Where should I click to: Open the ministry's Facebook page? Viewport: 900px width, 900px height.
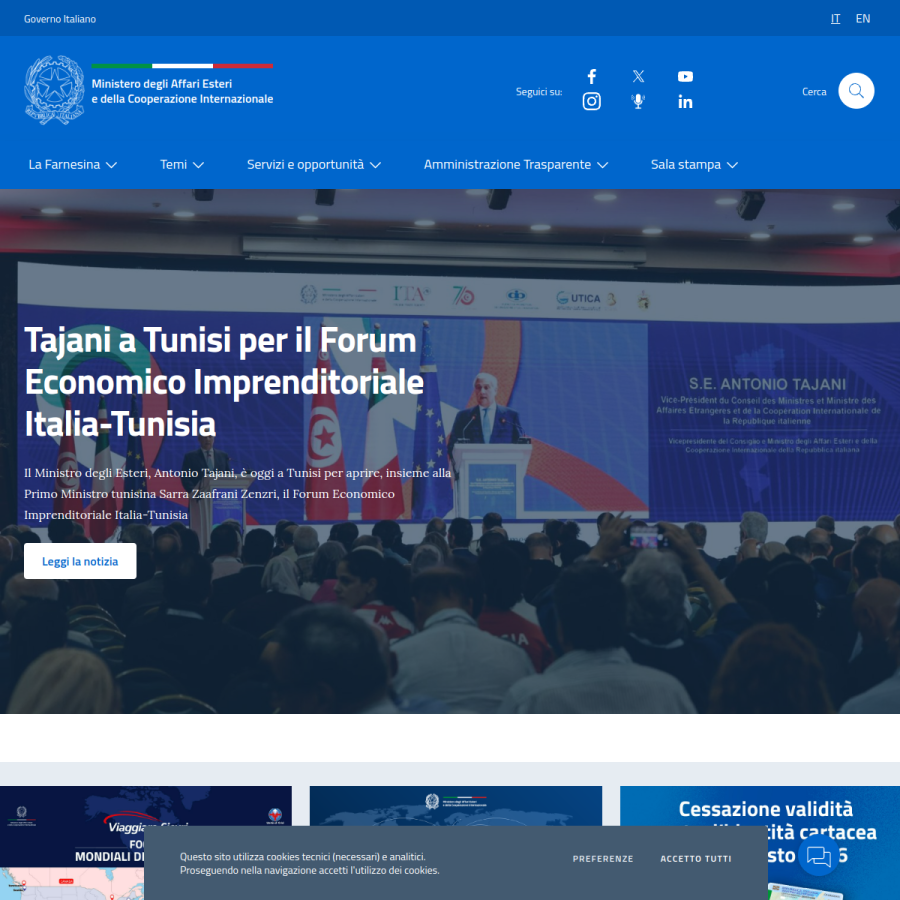(592, 76)
